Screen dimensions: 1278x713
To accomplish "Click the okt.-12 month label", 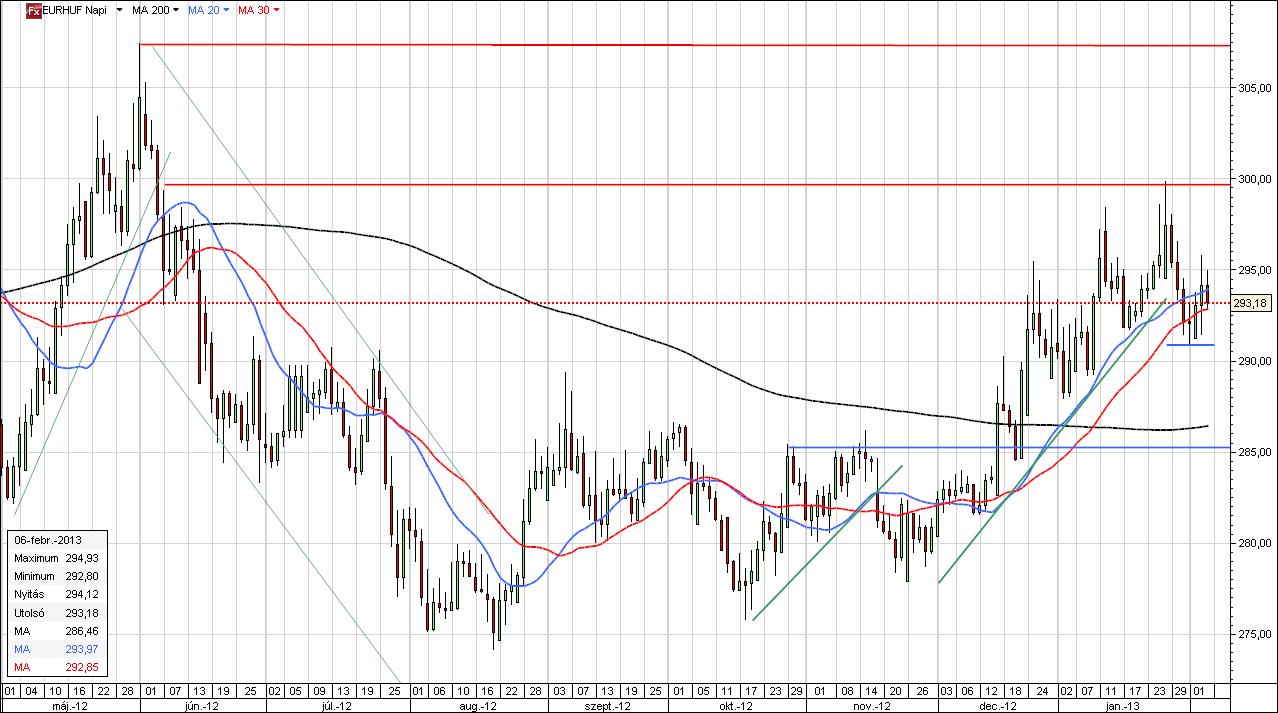I will [736, 705].
